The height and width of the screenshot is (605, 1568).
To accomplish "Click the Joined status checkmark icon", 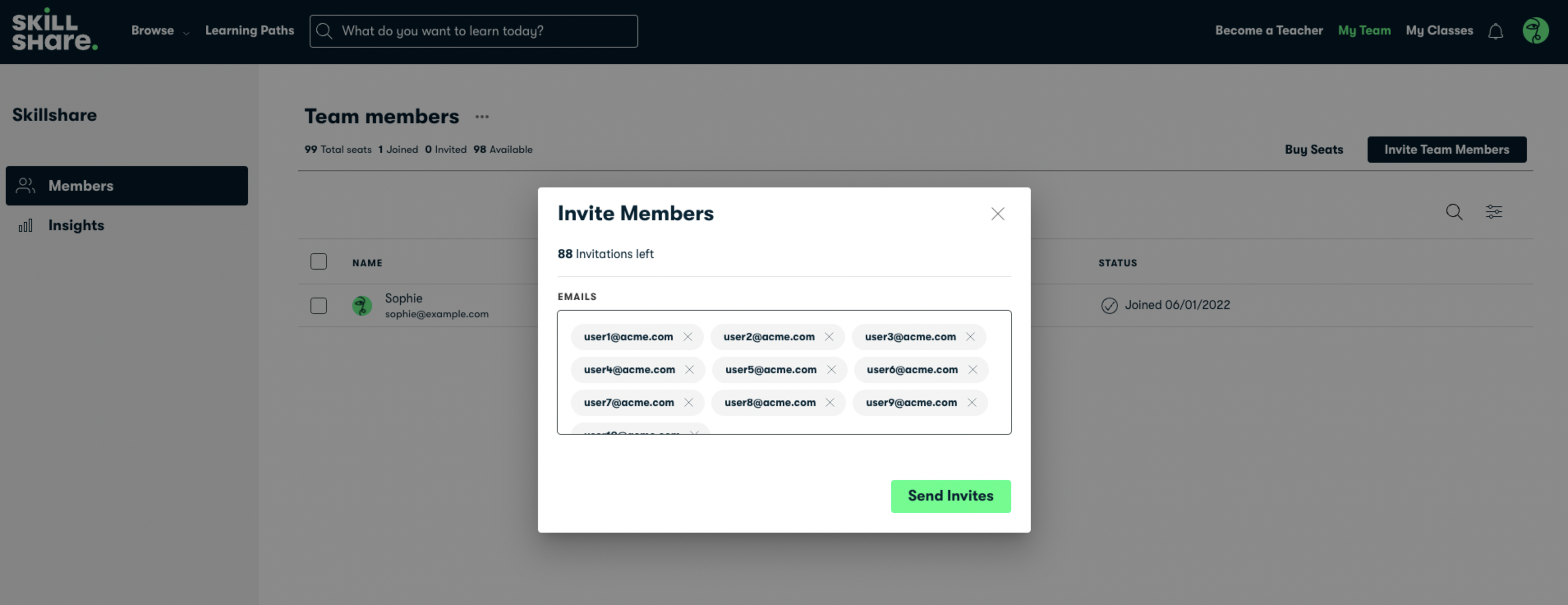I will [x=1109, y=305].
